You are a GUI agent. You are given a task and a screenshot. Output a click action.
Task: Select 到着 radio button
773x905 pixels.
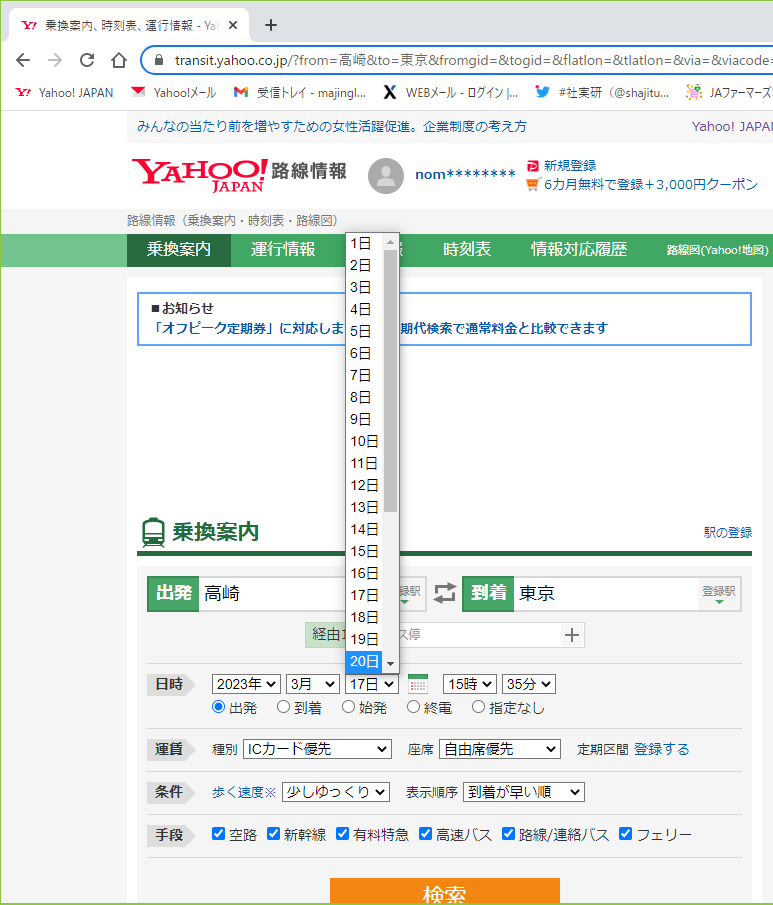tap(283, 706)
